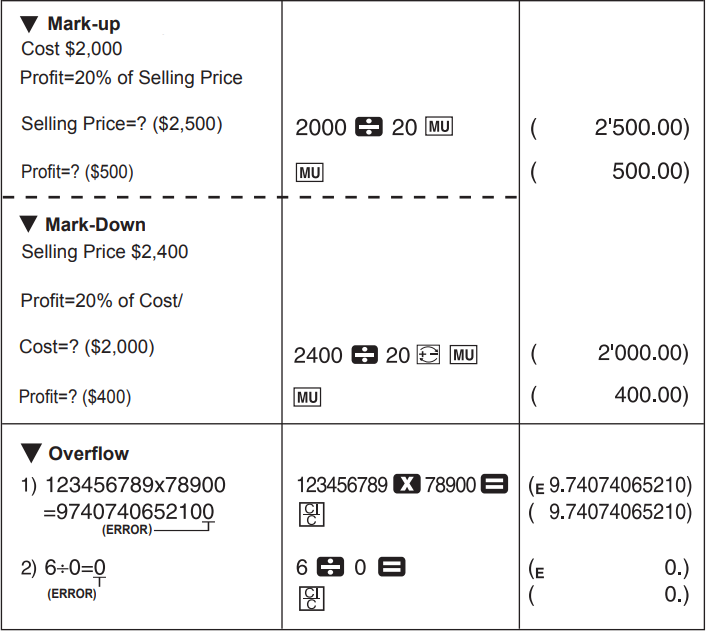706x632 pixels.
Task: Click the Selling Price=? ($2,500) text
Action: pyautogui.click(x=121, y=124)
